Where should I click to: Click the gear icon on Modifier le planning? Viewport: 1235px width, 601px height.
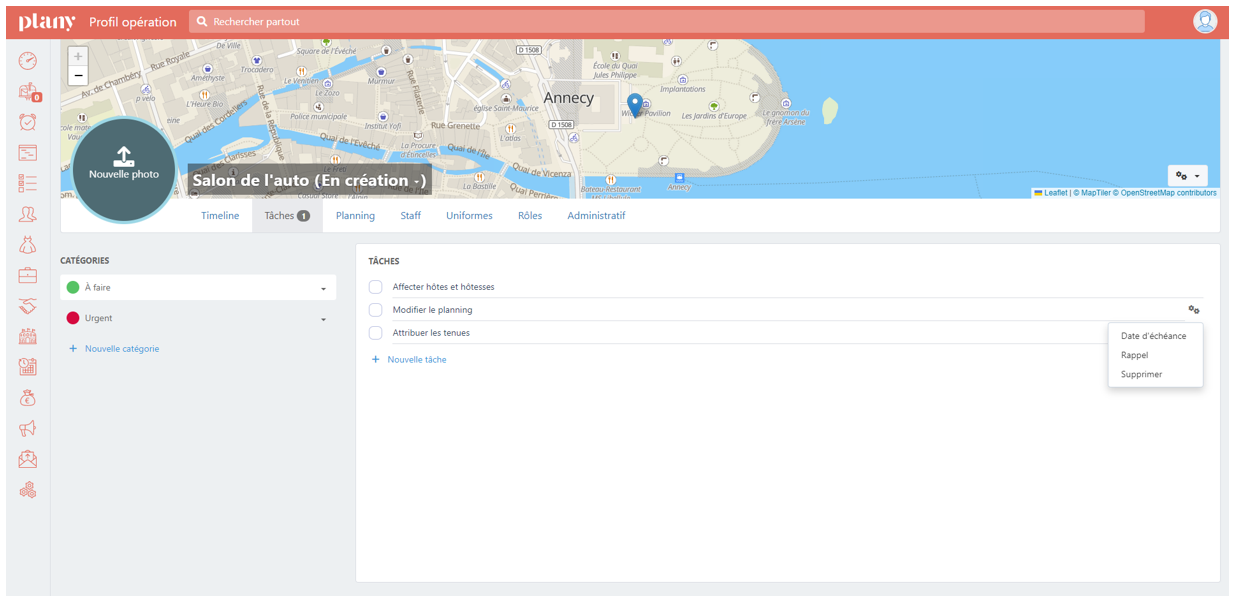(x=1193, y=310)
